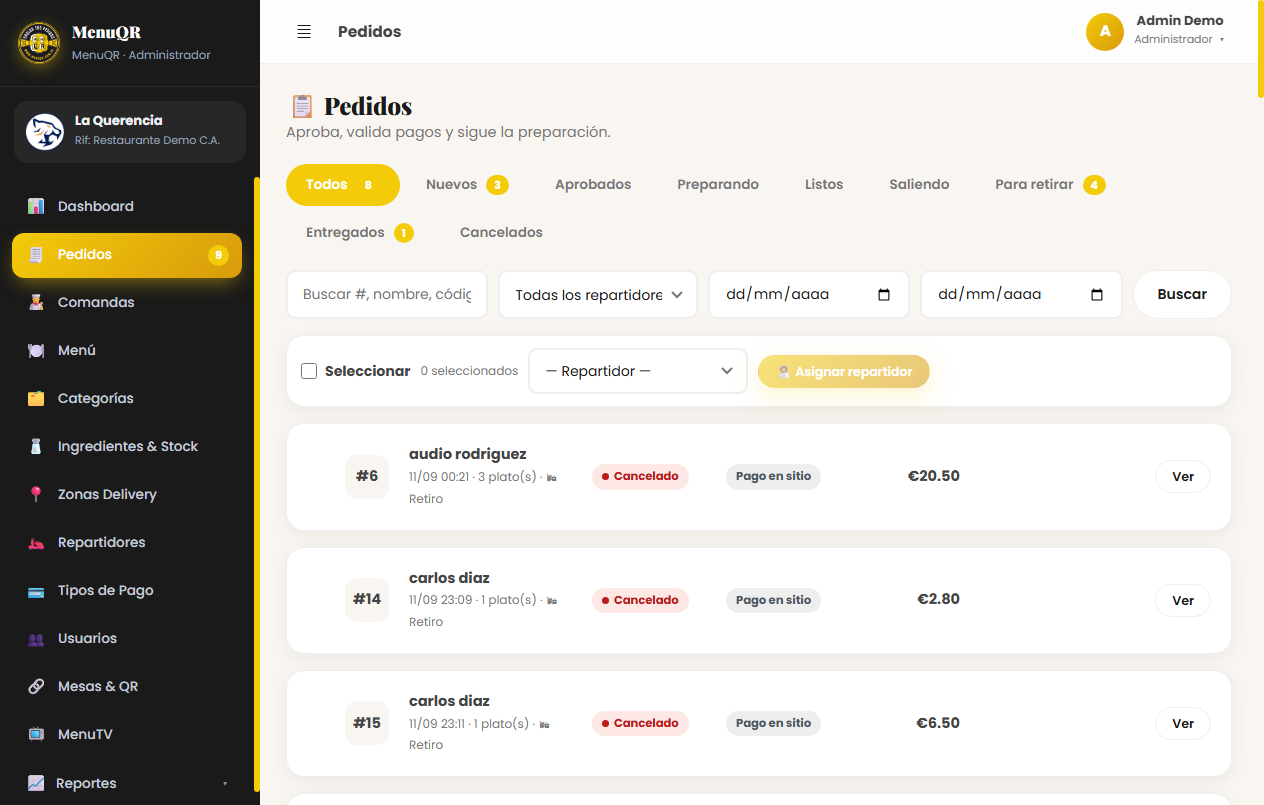1264x805 pixels.
Task: Click the €2.80 amount
Action: 939,599
